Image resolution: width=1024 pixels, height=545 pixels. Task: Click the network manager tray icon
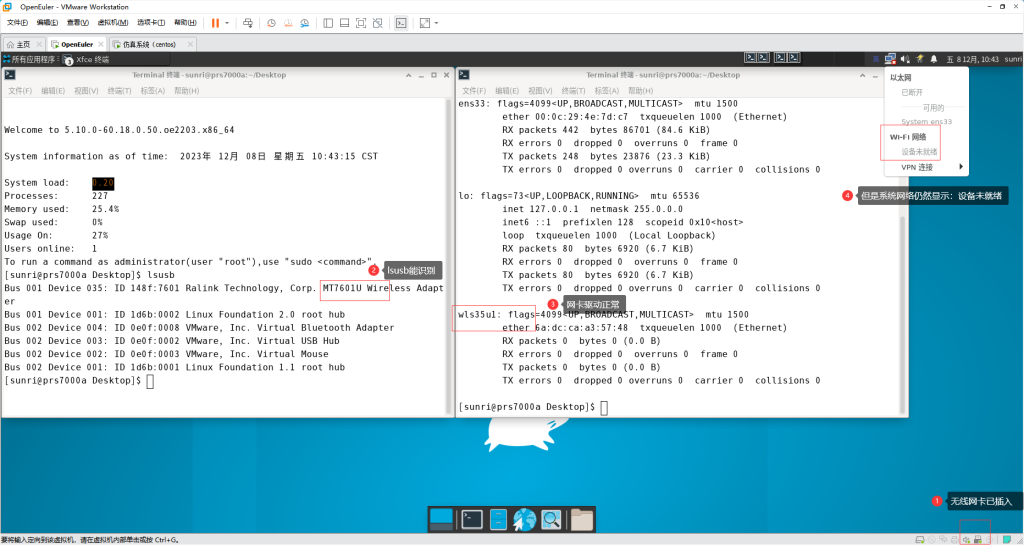(890, 60)
